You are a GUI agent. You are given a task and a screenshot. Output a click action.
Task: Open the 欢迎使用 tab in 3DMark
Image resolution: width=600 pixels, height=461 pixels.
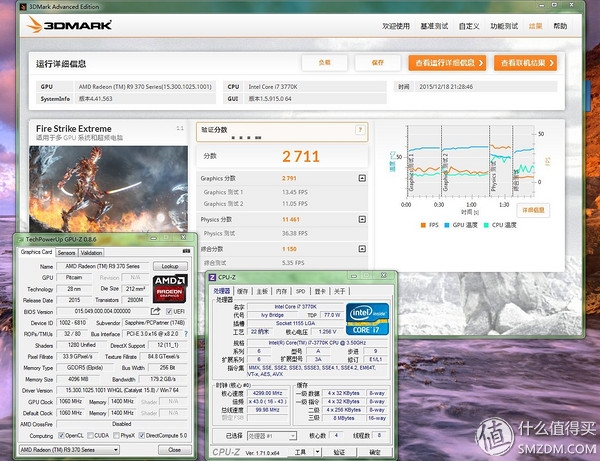(x=396, y=26)
